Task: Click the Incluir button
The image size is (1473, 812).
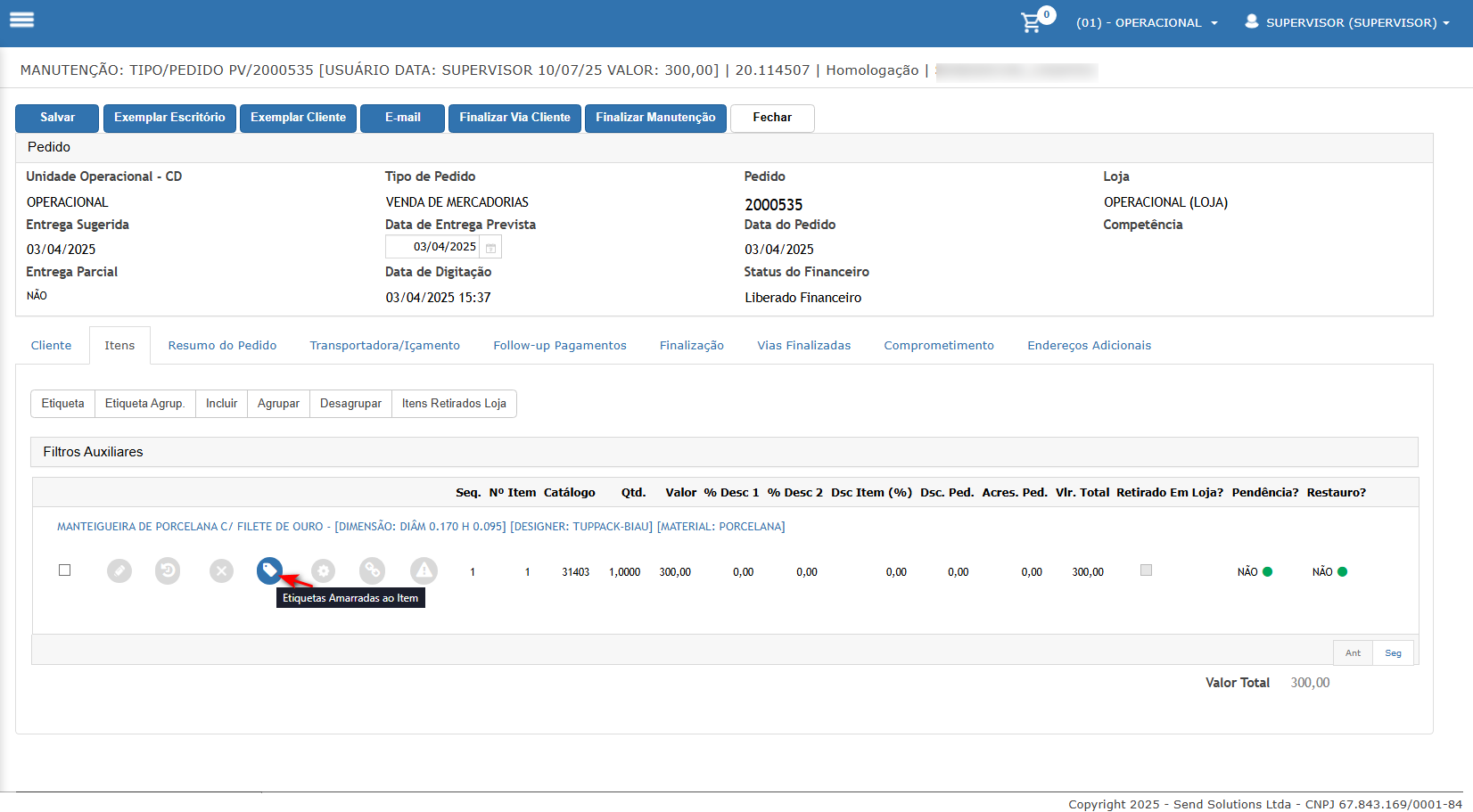Action: 221,404
